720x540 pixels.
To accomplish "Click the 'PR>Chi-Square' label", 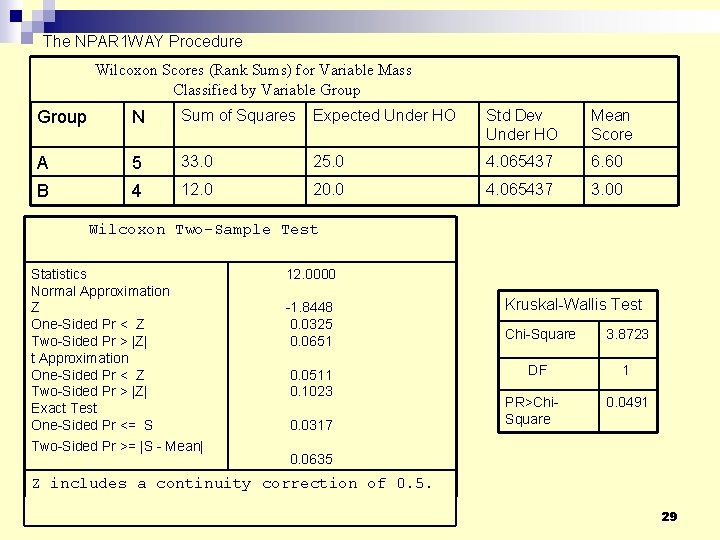I will 531,411.
